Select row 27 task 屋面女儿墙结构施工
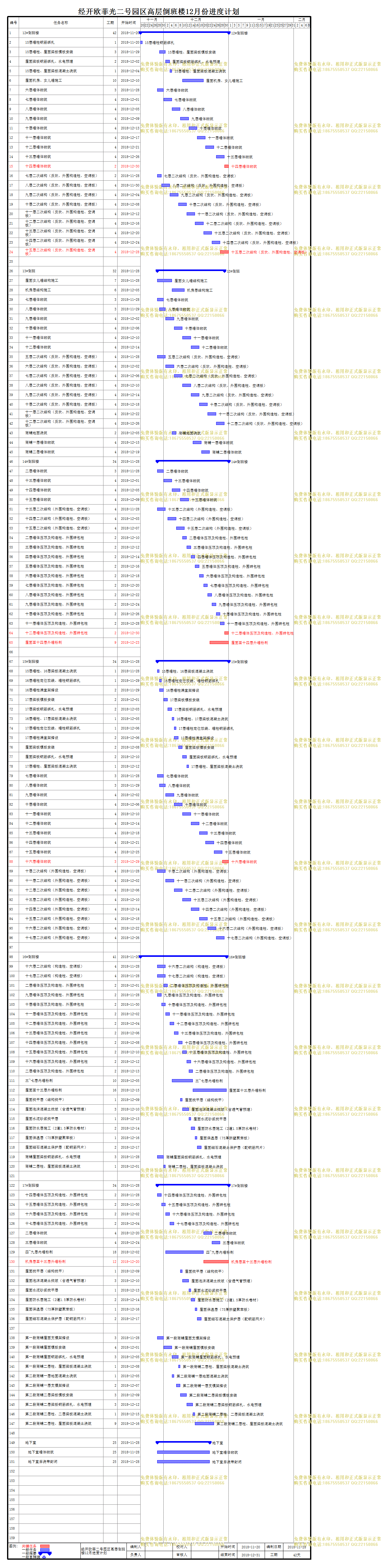The image size is (381, 1568). point(41,281)
